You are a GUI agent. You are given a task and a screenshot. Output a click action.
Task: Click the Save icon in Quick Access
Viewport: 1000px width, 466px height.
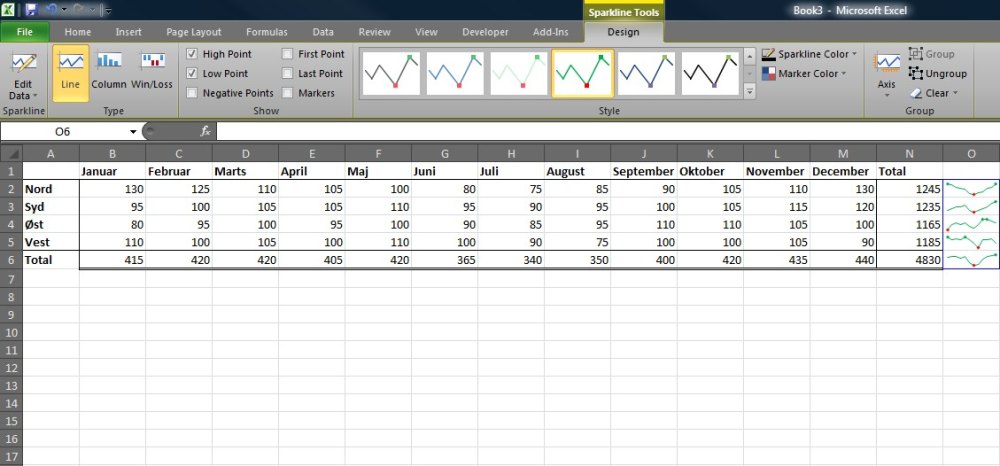pos(32,9)
